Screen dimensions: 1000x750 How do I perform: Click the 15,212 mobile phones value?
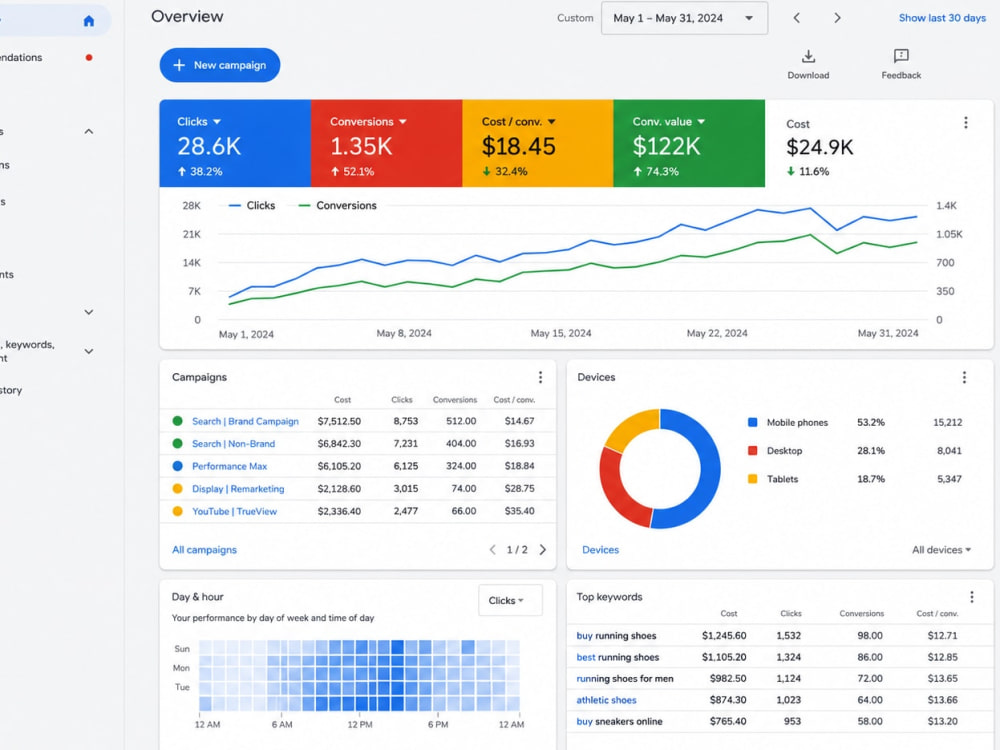(947, 422)
